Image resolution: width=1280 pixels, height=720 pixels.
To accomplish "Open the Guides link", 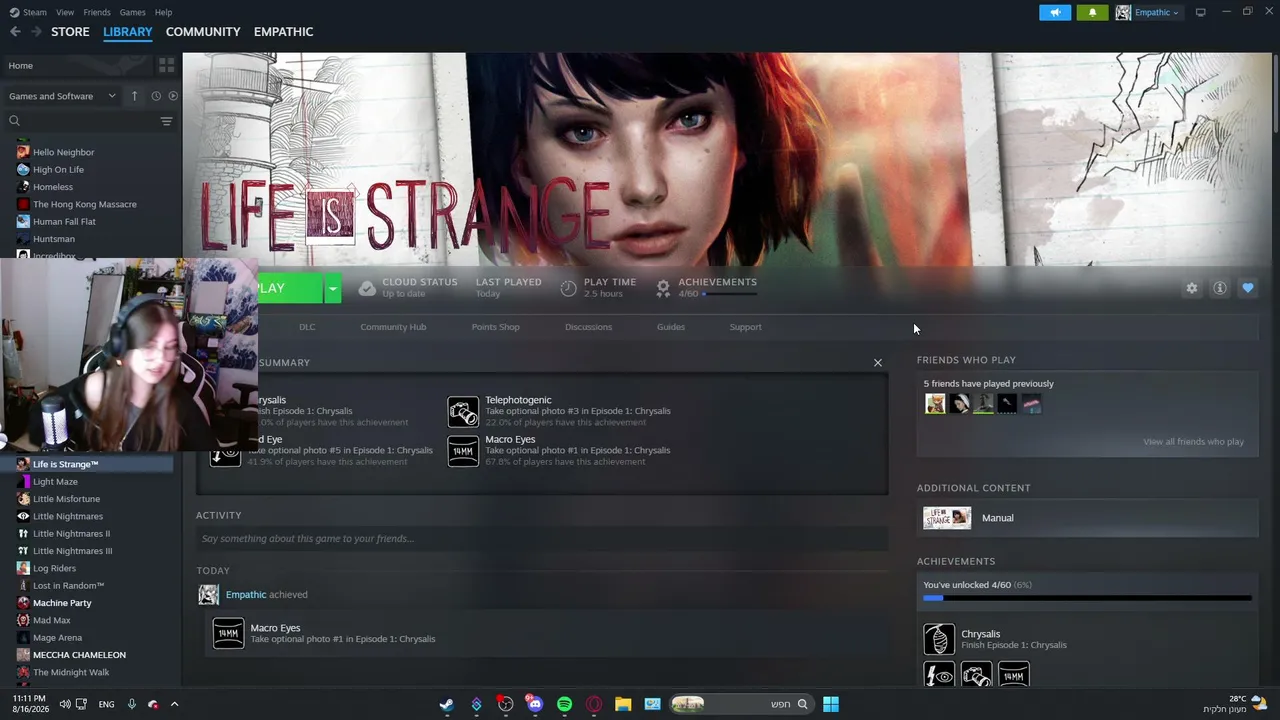I will click(671, 327).
